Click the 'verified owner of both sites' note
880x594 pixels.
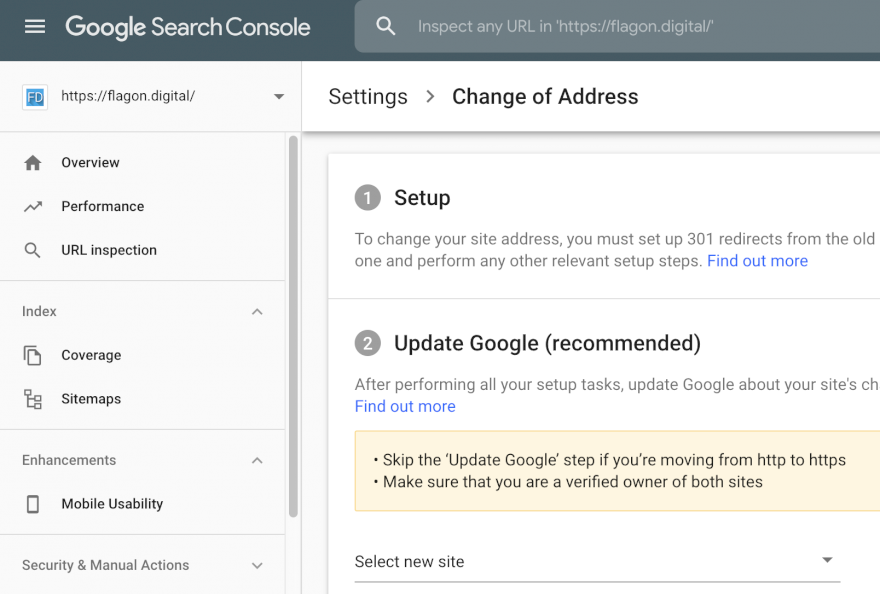[x=572, y=482]
